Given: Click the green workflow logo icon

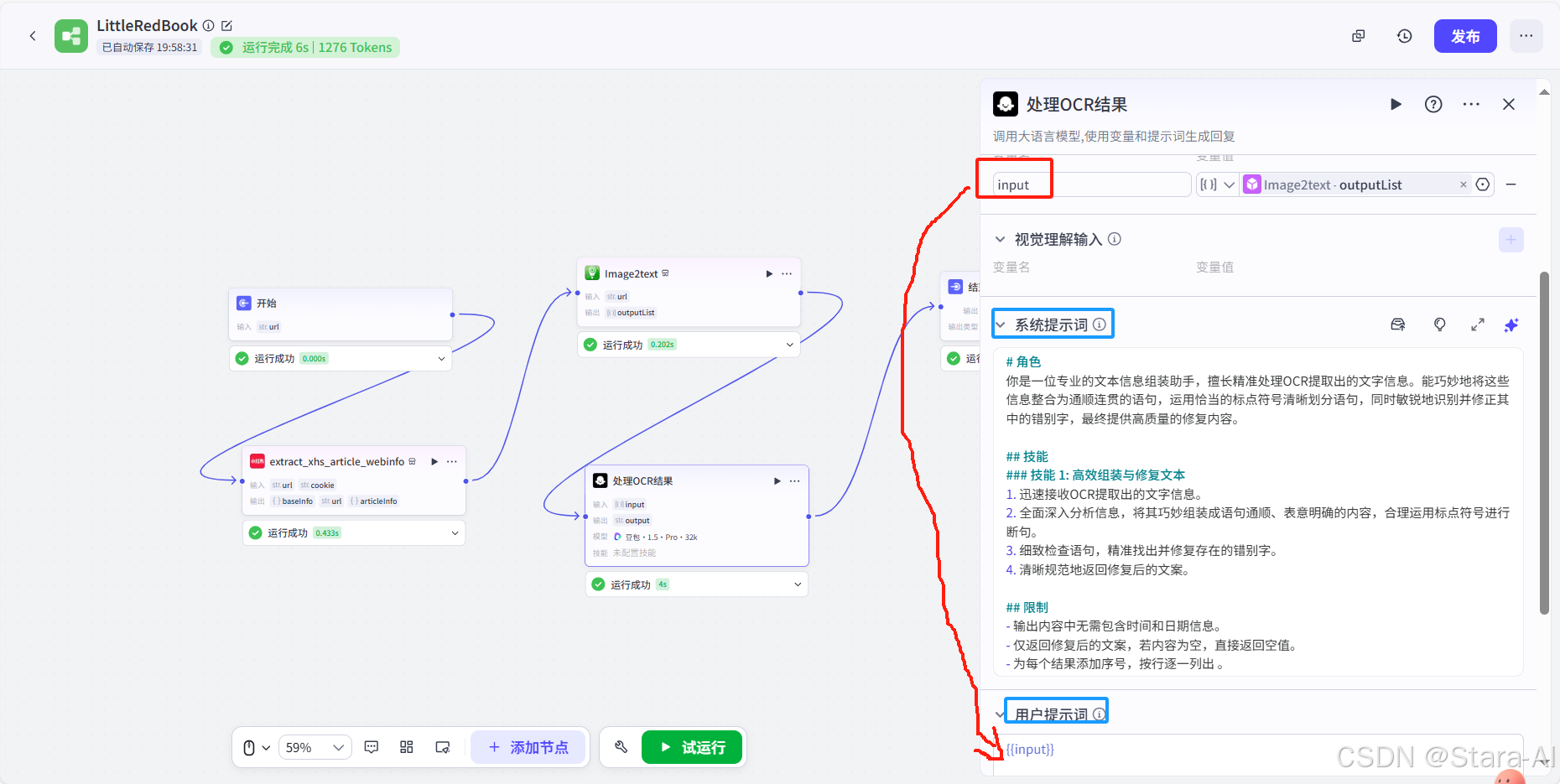Looking at the screenshot, I should click(71, 36).
